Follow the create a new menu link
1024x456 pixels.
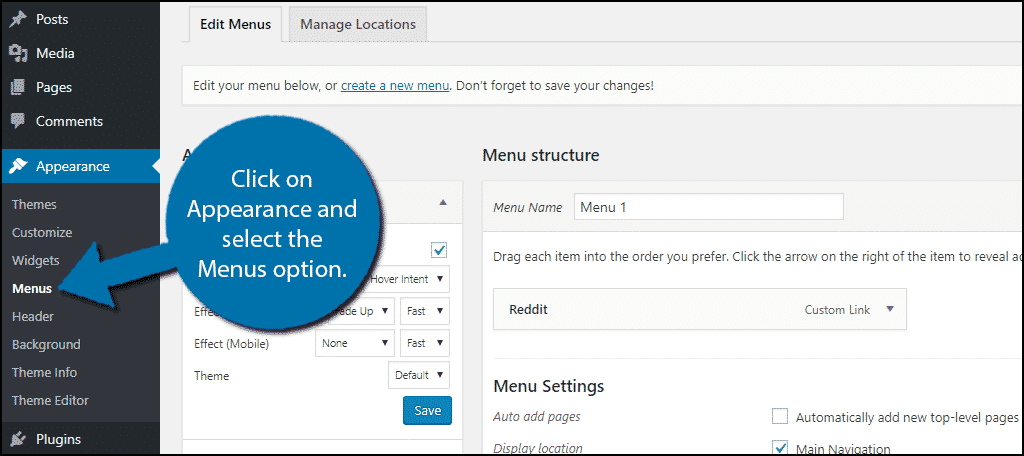point(394,86)
